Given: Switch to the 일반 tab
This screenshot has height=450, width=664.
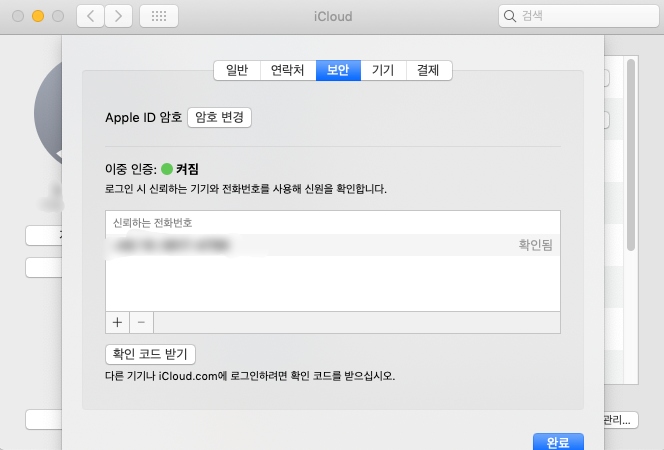Looking at the screenshot, I should click(237, 70).
